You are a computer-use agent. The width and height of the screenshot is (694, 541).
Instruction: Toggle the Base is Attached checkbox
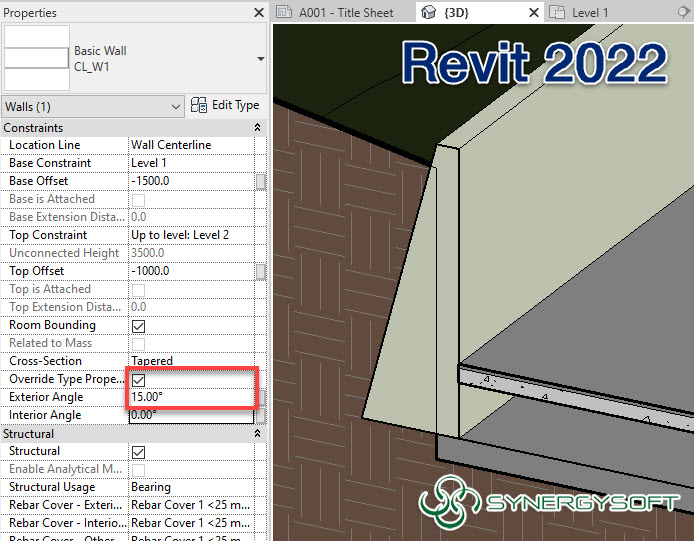pyautogui.click(x=139, y=200)
